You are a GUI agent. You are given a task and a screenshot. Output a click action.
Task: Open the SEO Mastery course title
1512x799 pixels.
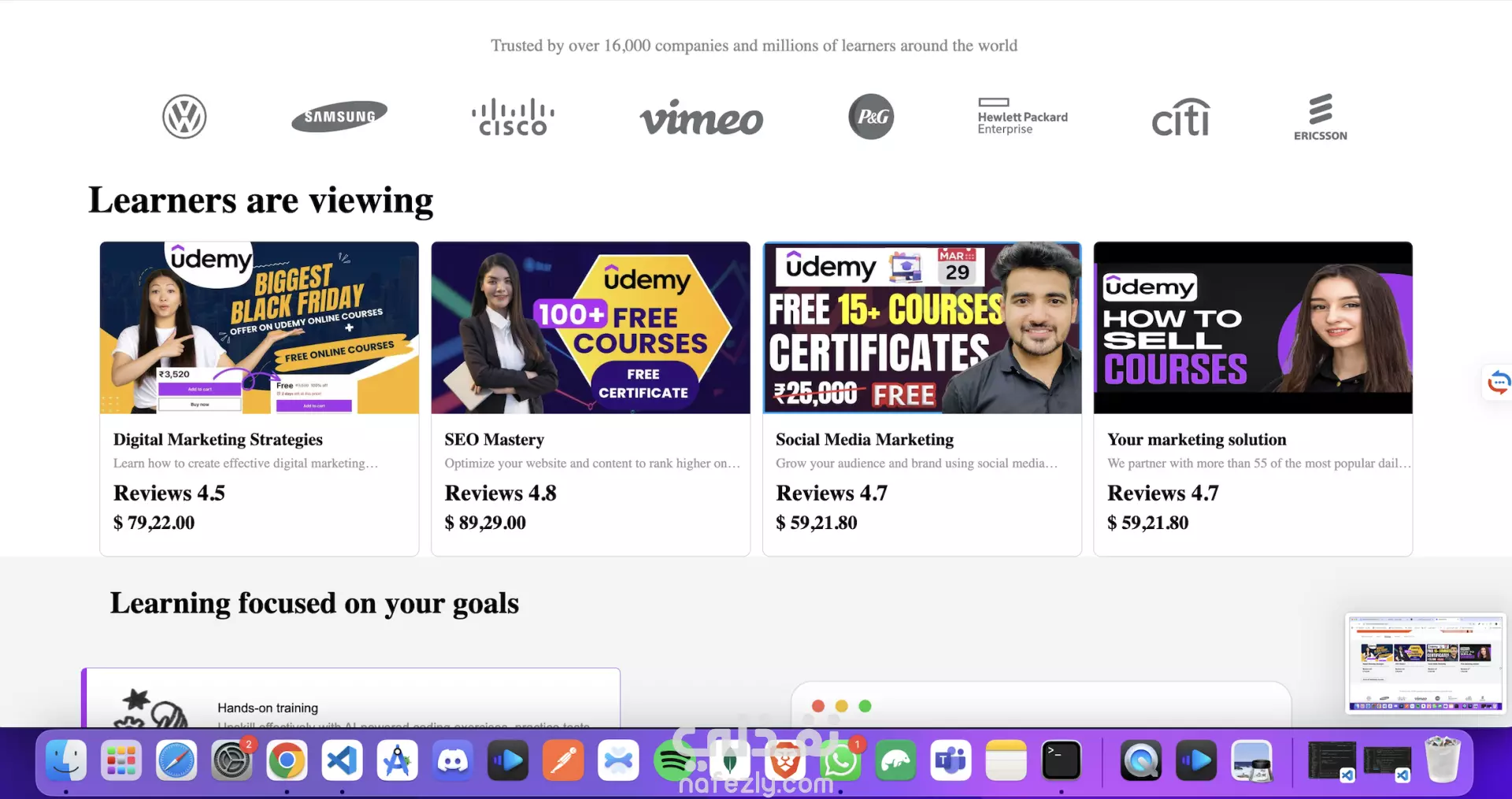tap(494, 439)
